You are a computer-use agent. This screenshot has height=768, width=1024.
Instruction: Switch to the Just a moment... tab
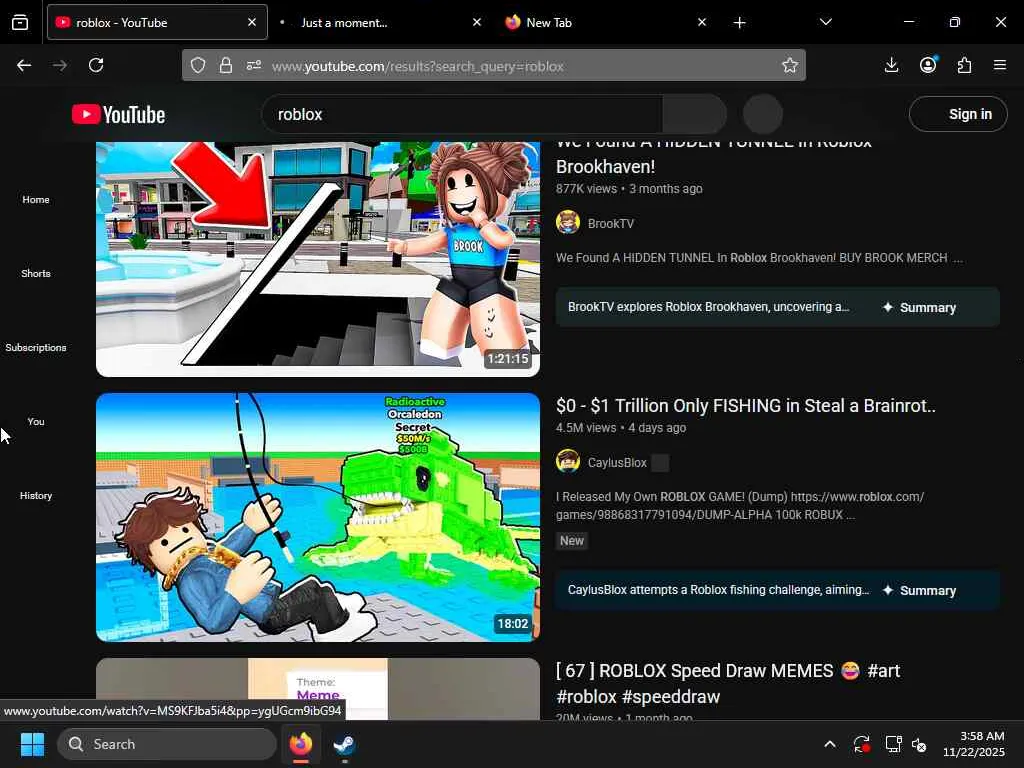click(379, 22)
